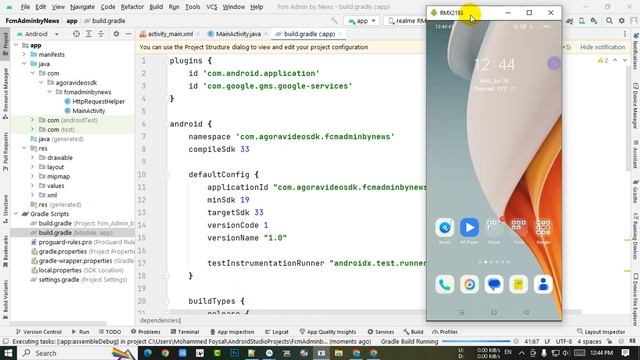The height and width of the screenshot is (360, 640).
Task: Click Expand All in project panel
Action: point(88,34)
